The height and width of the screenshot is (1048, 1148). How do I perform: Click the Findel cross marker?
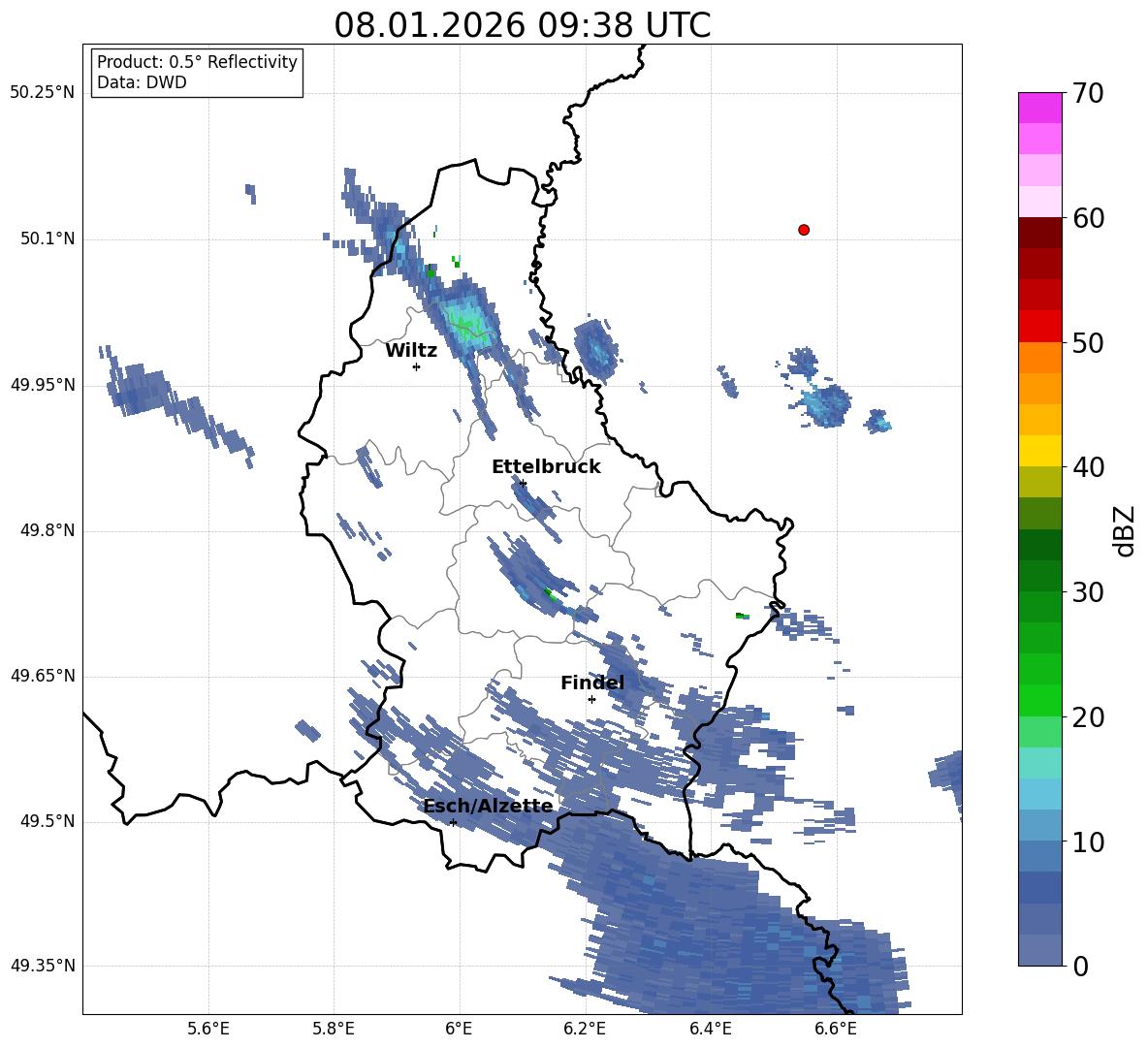(591, 699)
